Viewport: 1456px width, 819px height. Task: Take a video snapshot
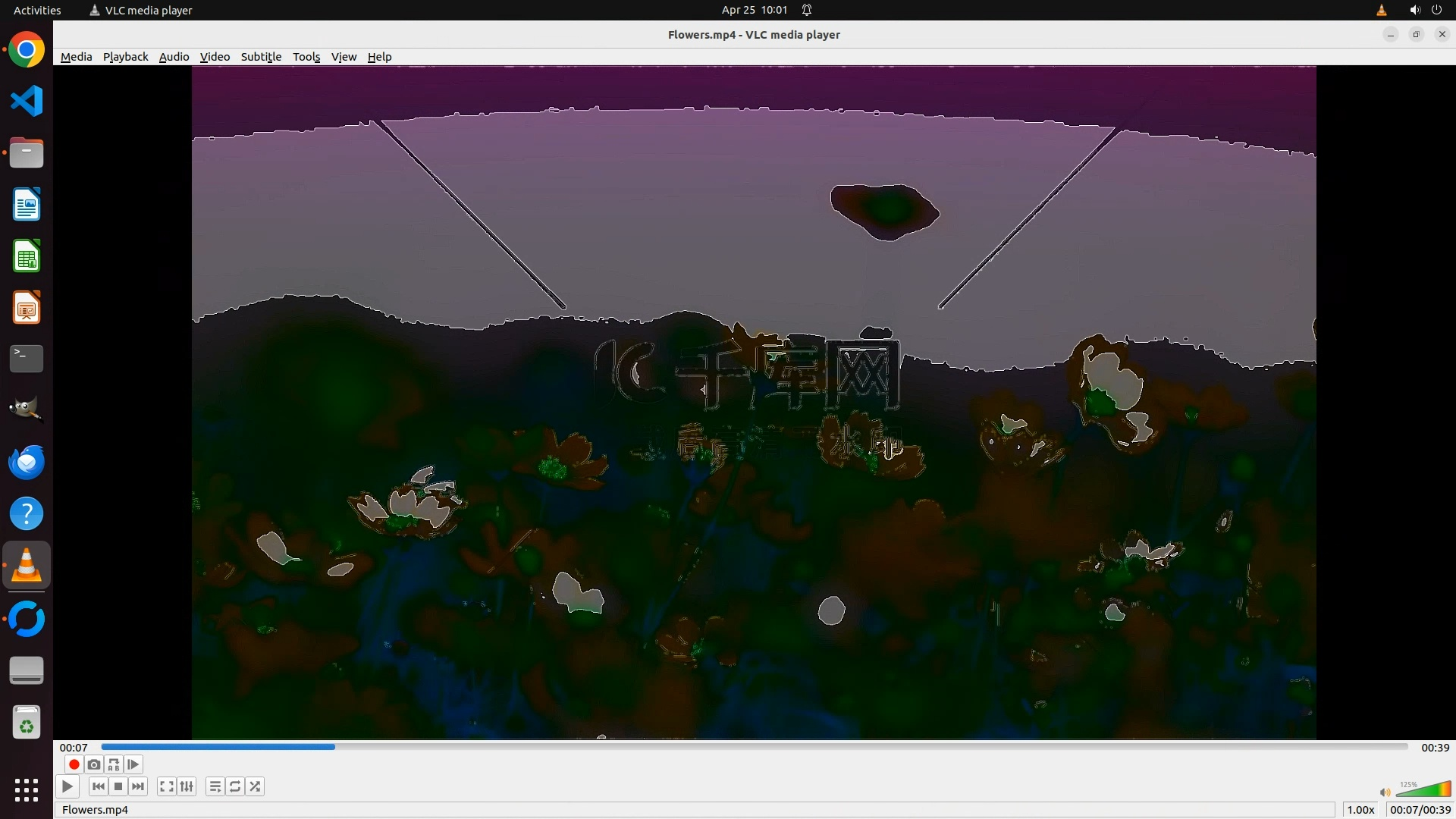(x=94, y=764)
